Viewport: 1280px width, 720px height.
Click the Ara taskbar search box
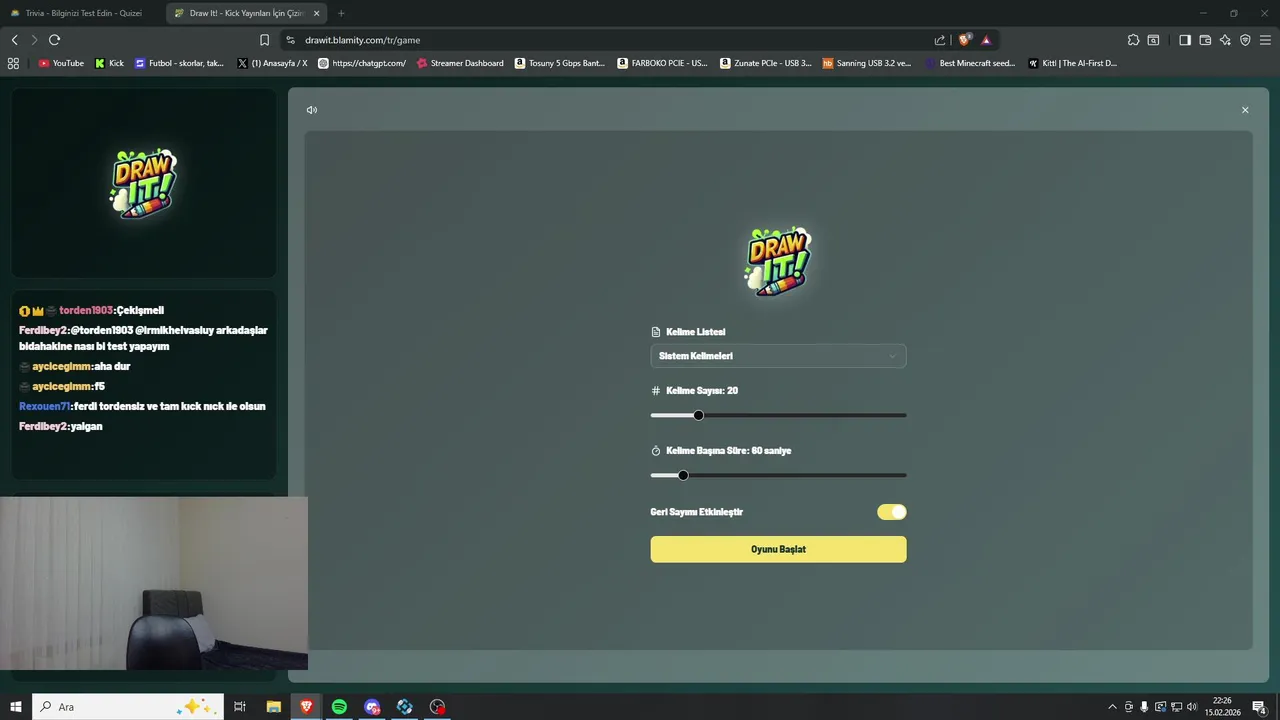(x=127, y=707)
